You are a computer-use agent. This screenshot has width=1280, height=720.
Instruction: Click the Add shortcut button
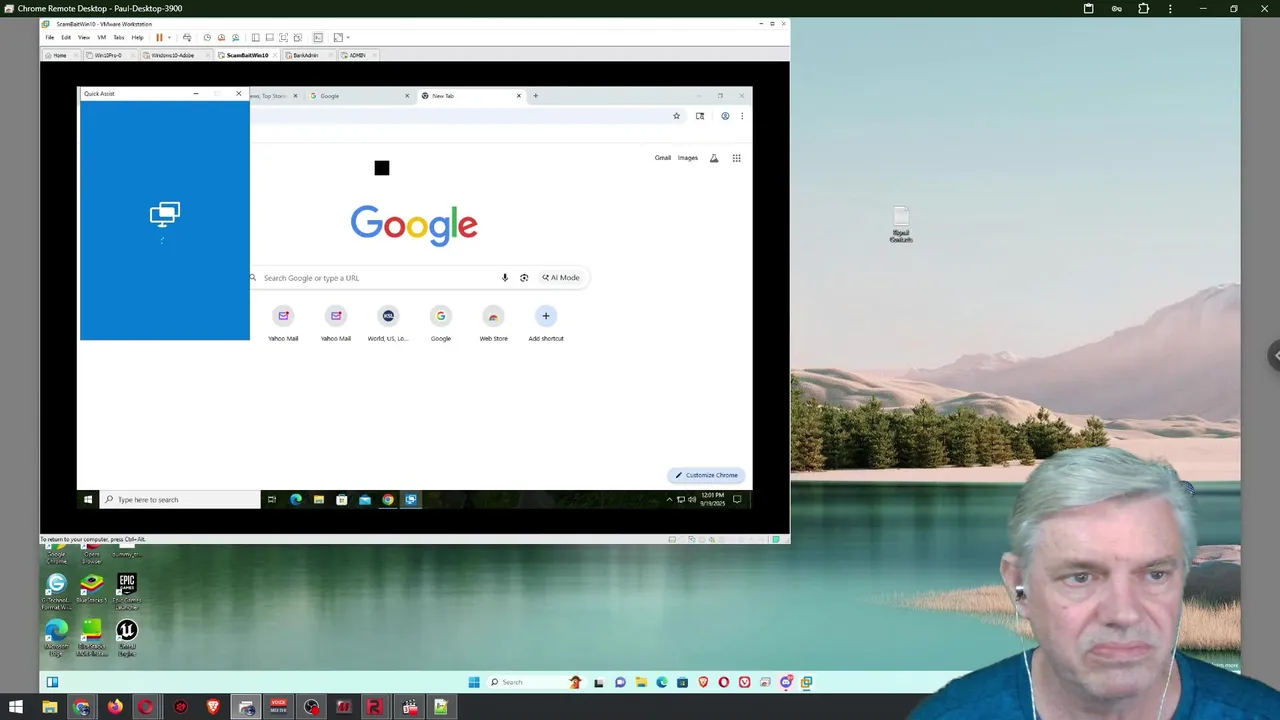546,323
